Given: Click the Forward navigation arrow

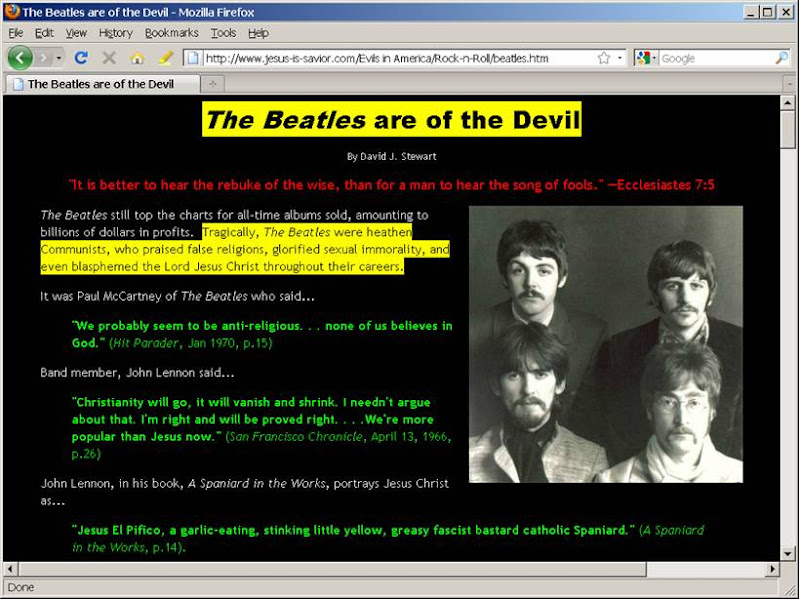Looking at the screenshot, I should click(44, 58).
